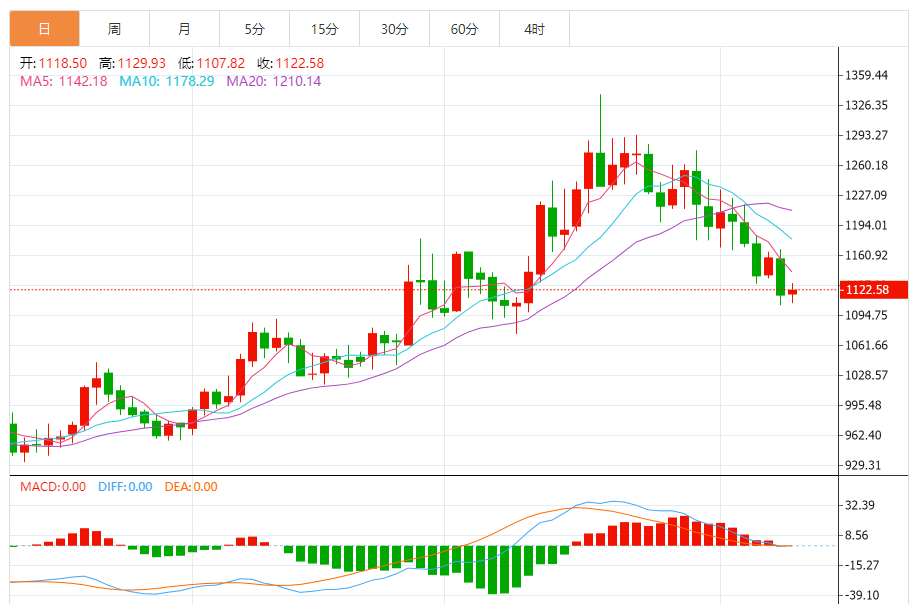
Task: Select the 30分 timeframe tab
Action: (x=395, y=29)
